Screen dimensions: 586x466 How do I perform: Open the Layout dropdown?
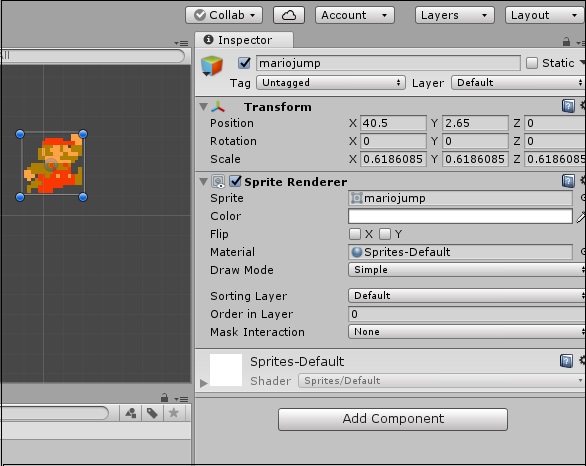[545, 15]
